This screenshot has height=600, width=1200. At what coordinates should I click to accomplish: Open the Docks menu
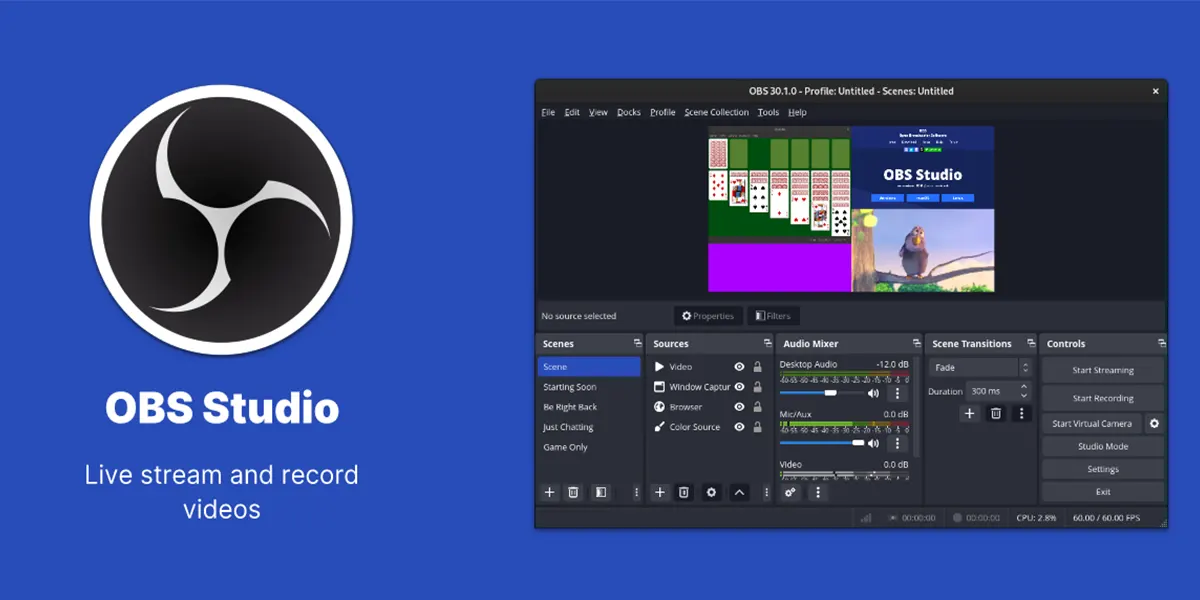pos(629,112)
